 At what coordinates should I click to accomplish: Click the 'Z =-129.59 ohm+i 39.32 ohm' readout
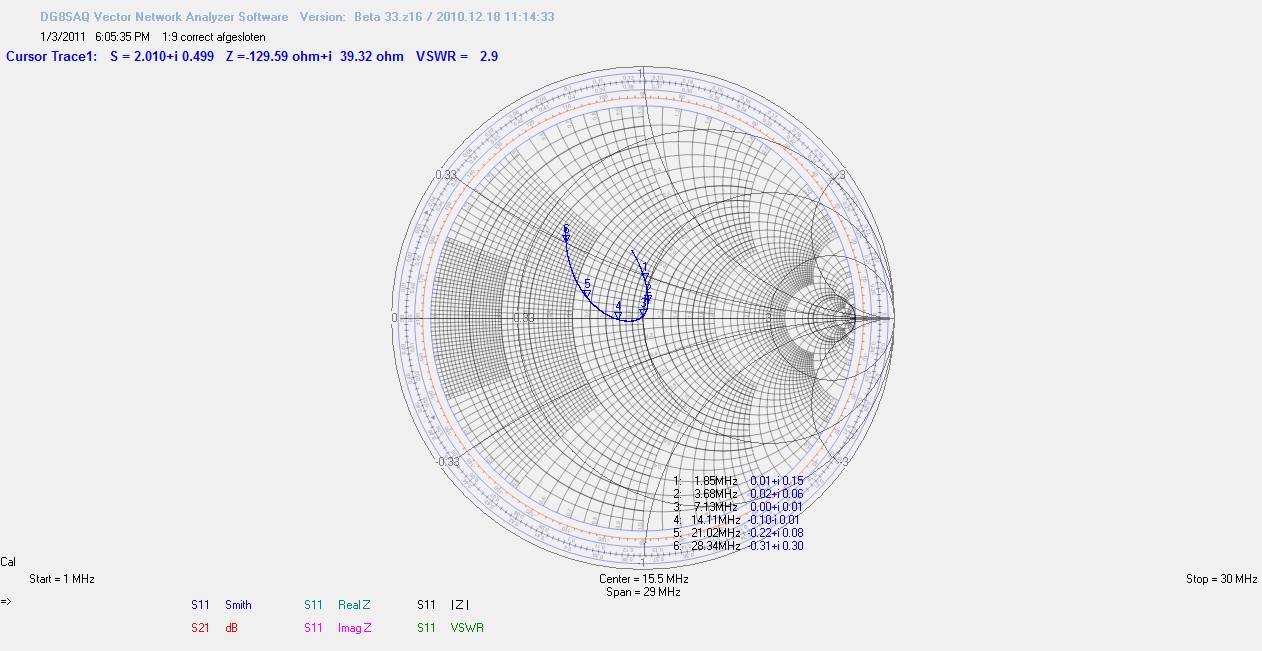click(315, 56)
